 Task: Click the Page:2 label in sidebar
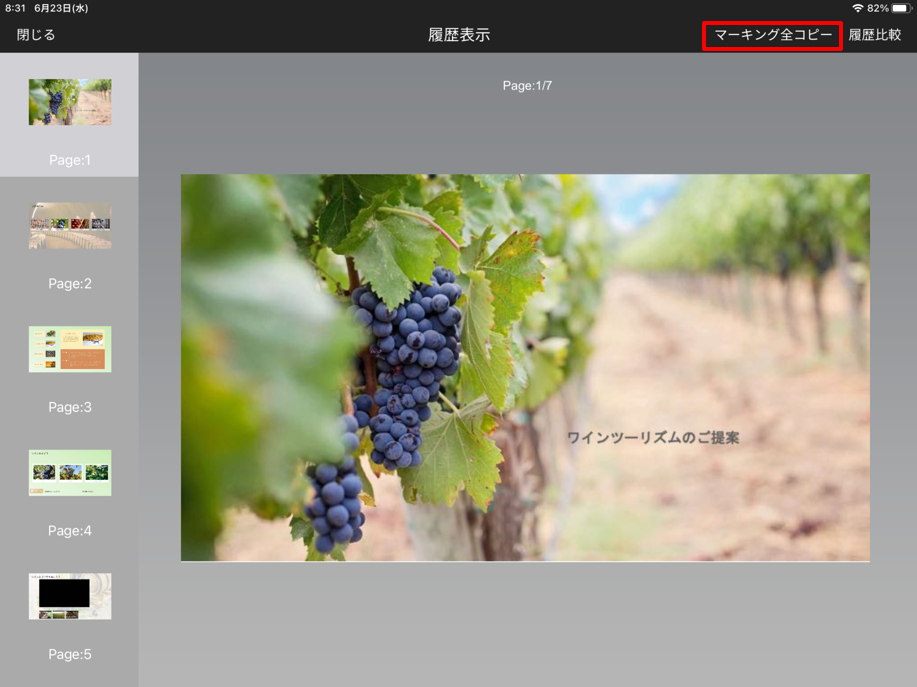pos(70,284)
